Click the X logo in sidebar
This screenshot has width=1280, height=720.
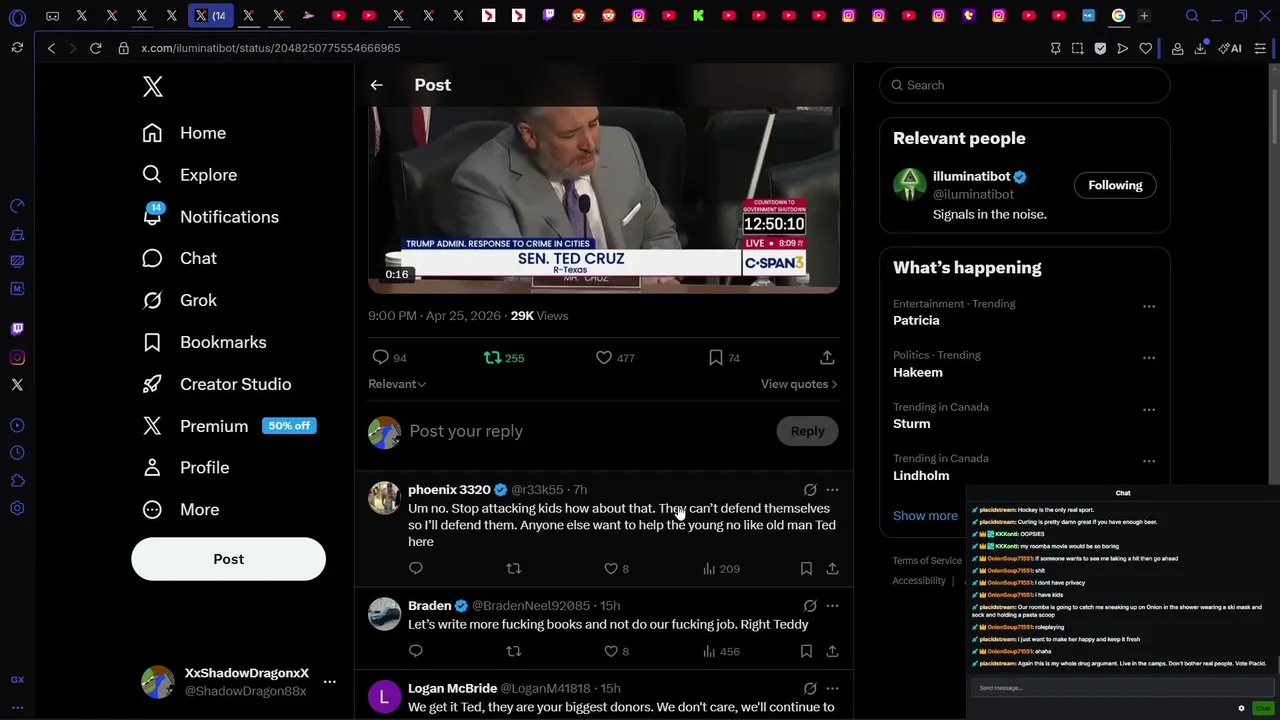tap(153, 86)
